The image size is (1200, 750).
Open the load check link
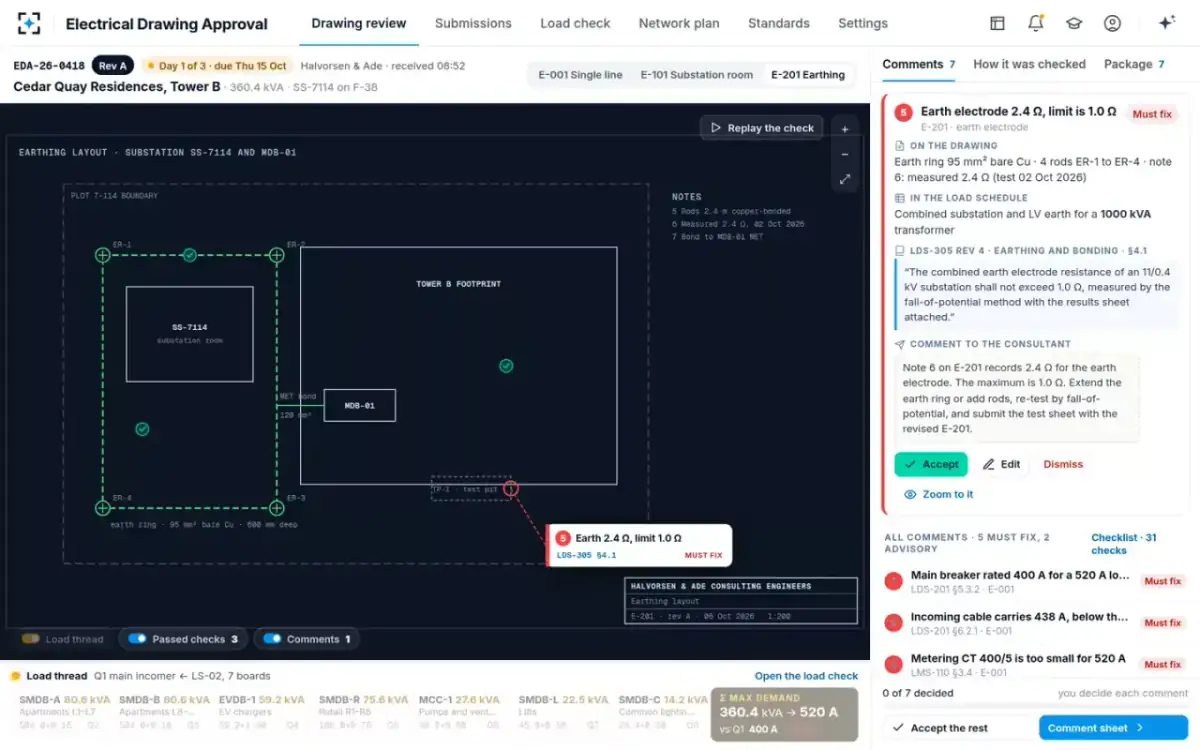click(806, 676)
